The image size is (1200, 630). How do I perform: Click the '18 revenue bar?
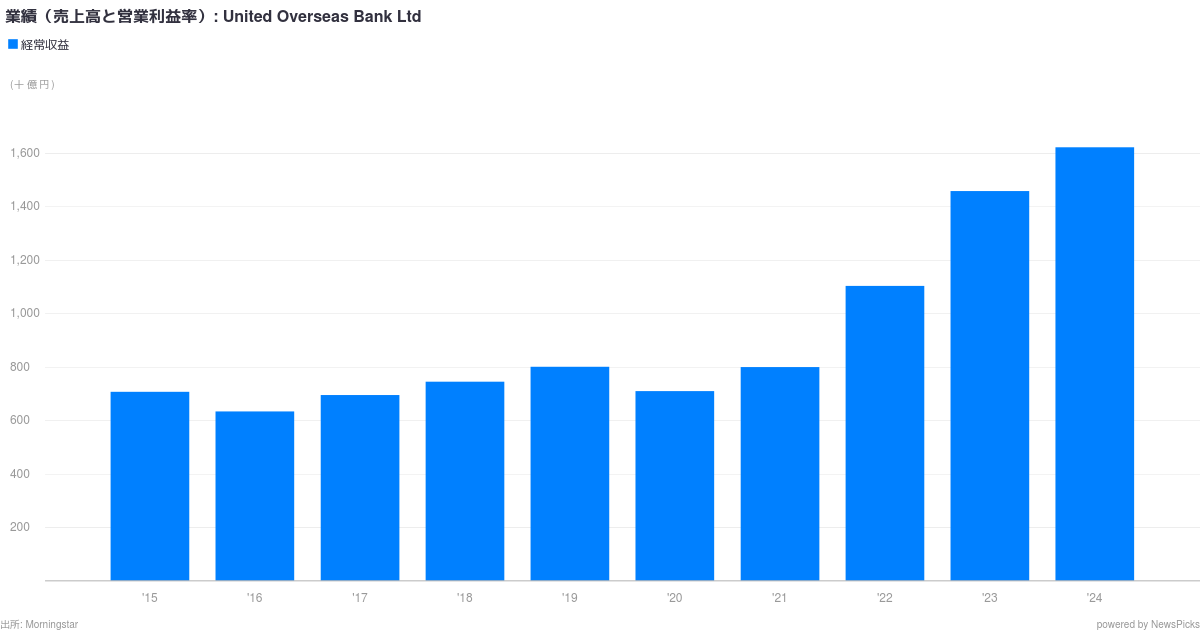point(465,481)
